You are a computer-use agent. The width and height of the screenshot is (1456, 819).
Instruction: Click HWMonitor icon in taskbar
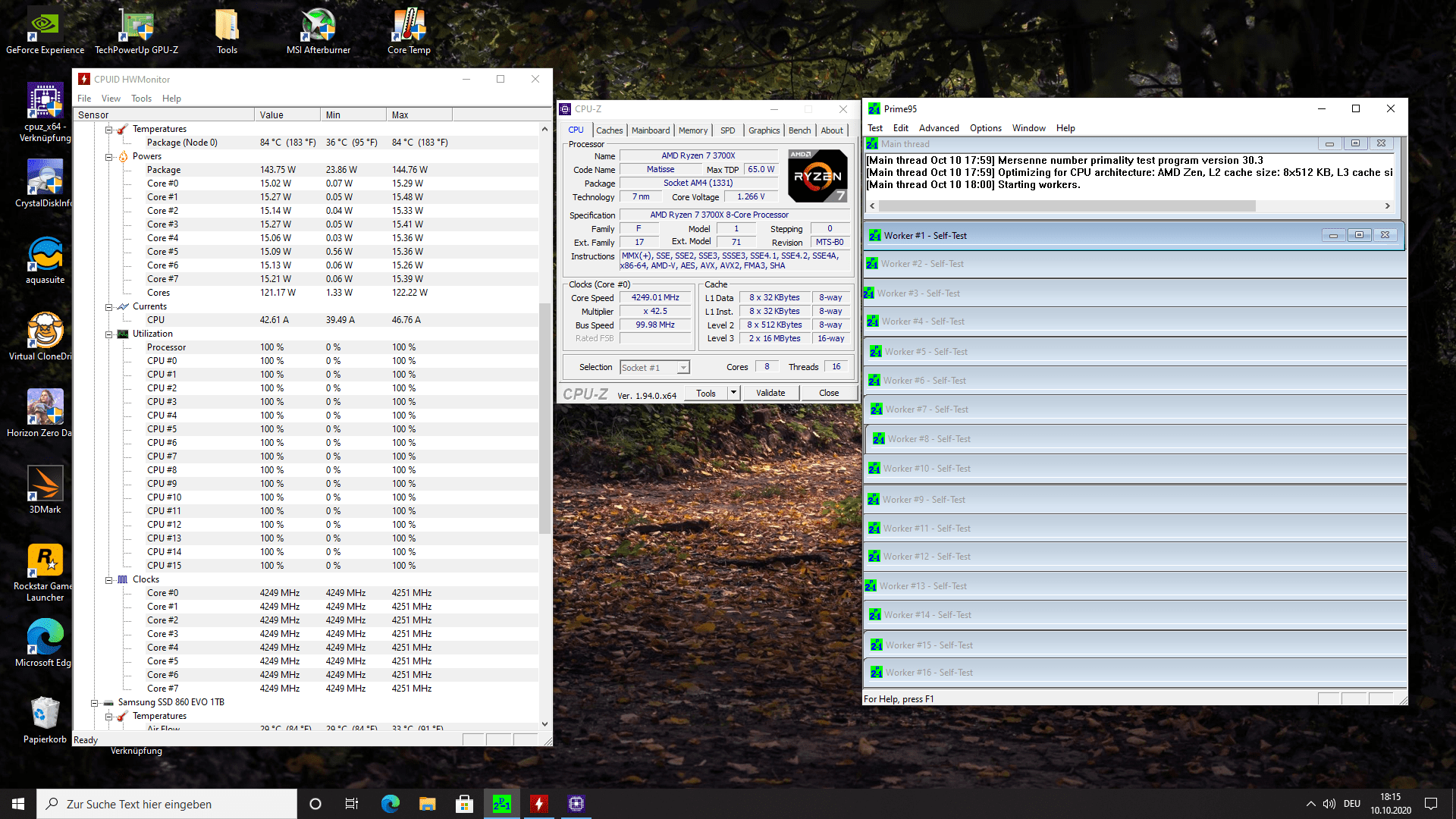coord(539,804)
